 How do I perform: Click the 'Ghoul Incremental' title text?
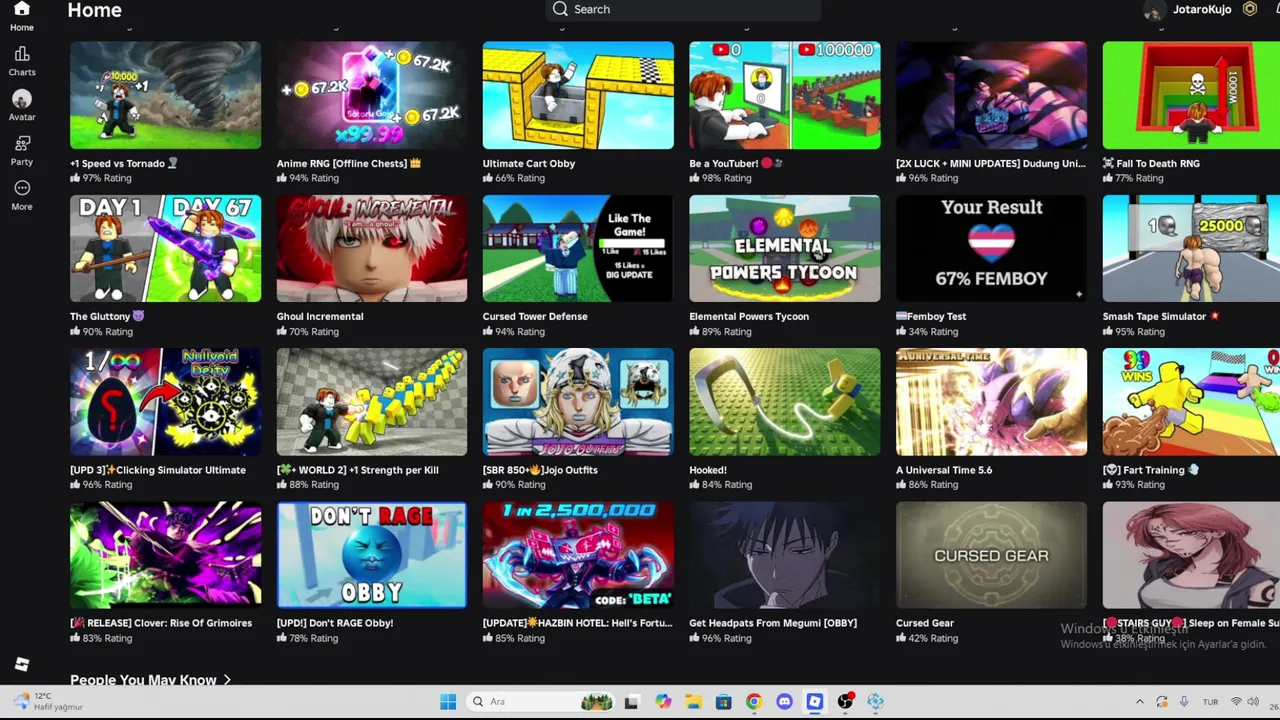tap(320, 316)
